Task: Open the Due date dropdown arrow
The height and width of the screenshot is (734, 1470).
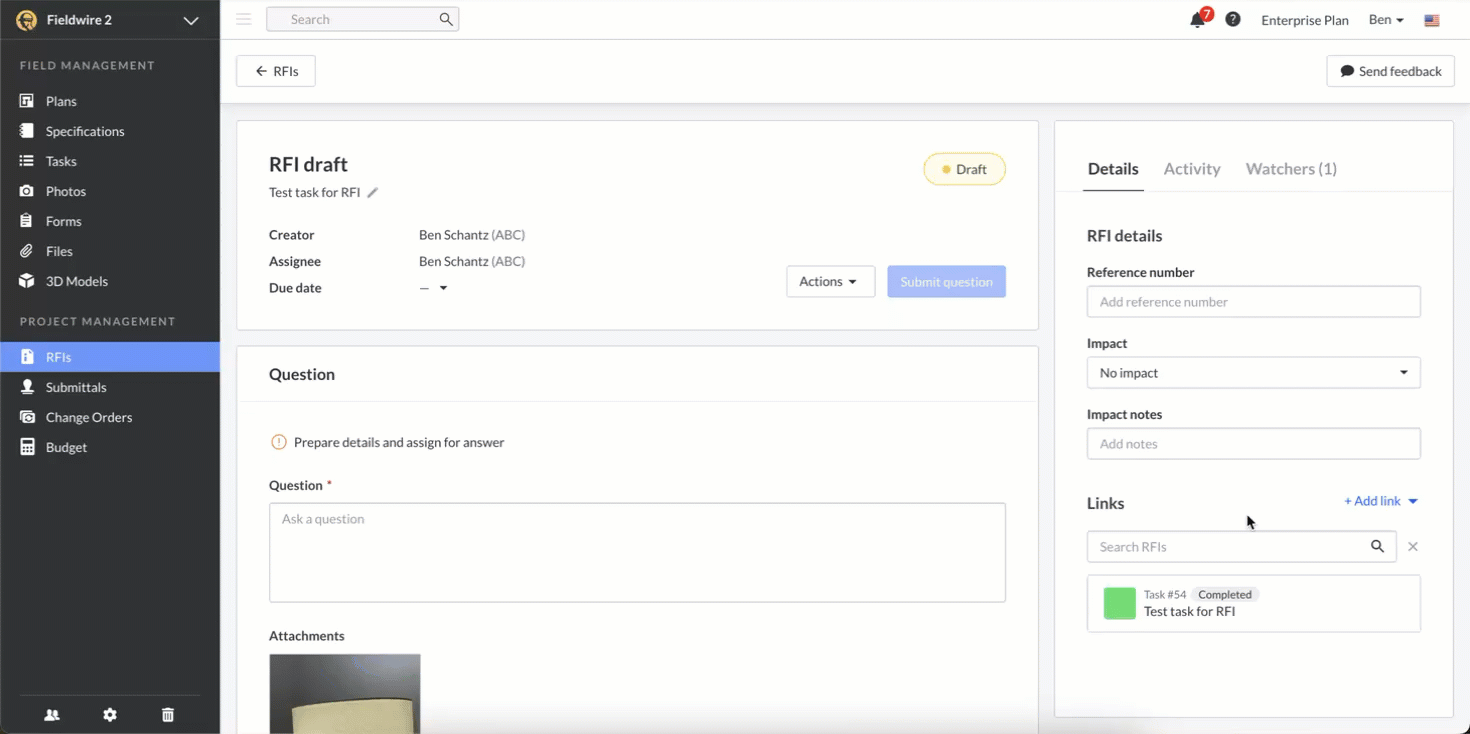Action: coord(443,288)
